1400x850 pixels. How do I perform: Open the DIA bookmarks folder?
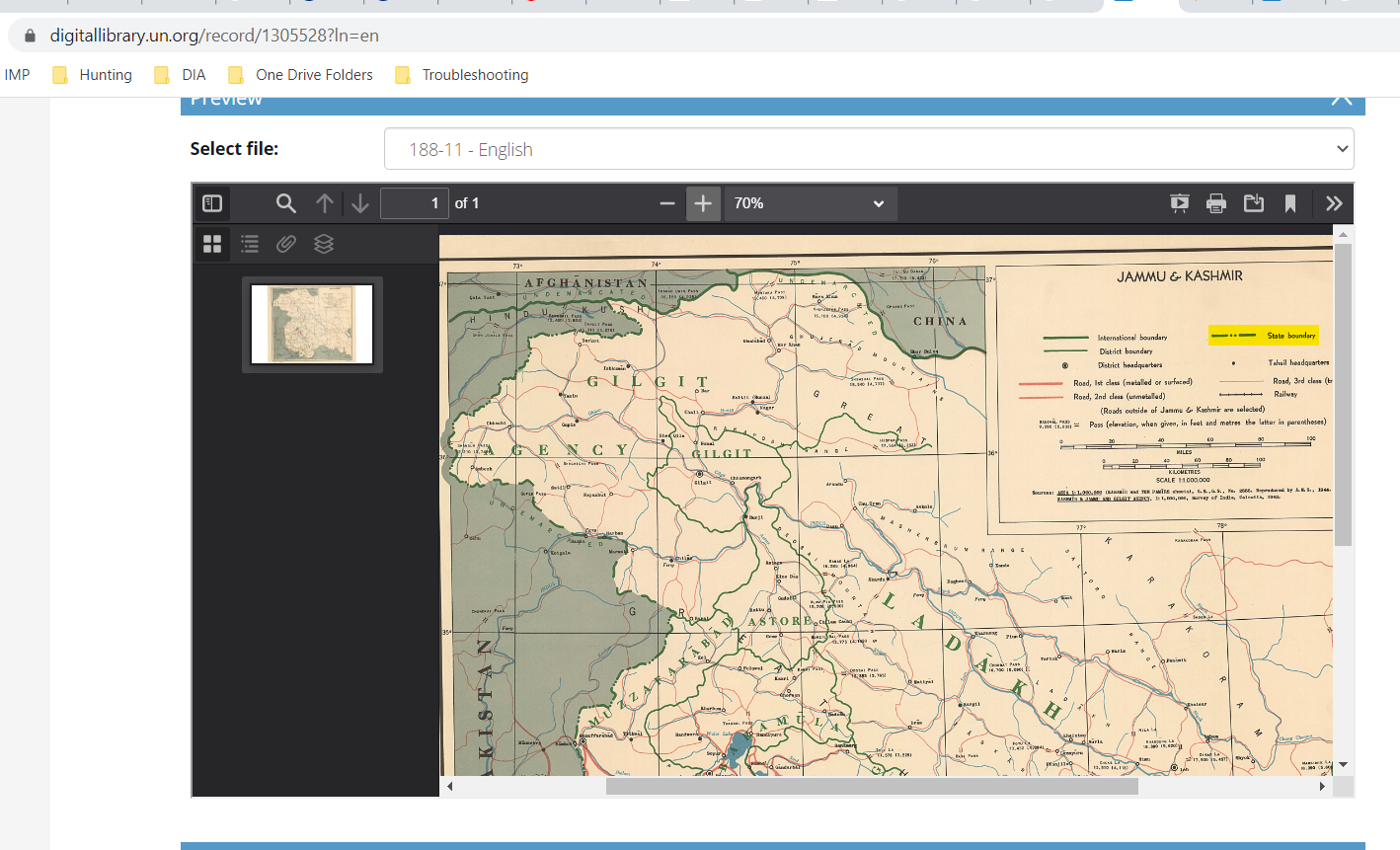point(180,75)
